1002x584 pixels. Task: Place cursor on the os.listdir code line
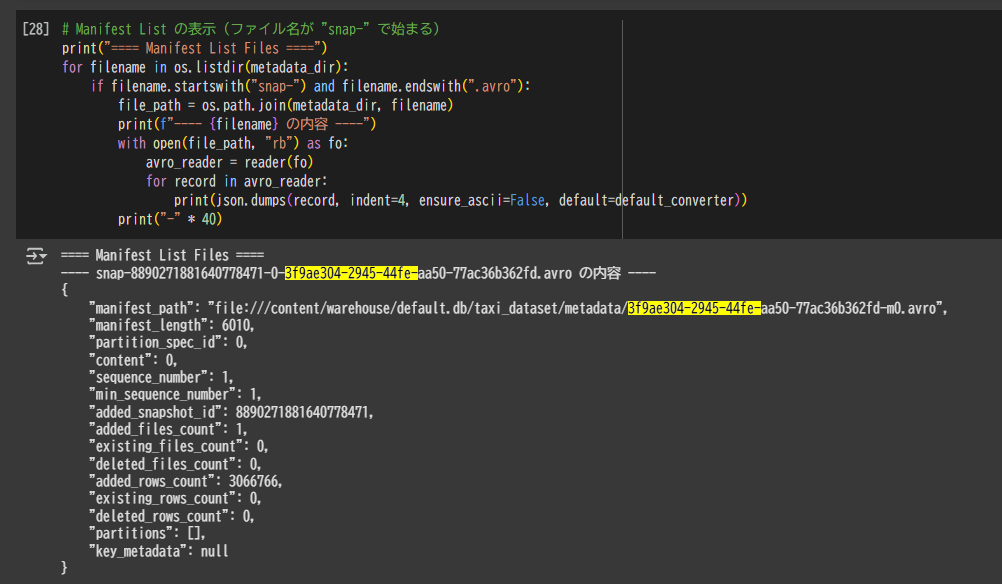pyautogui.click(x=200, y=65)
